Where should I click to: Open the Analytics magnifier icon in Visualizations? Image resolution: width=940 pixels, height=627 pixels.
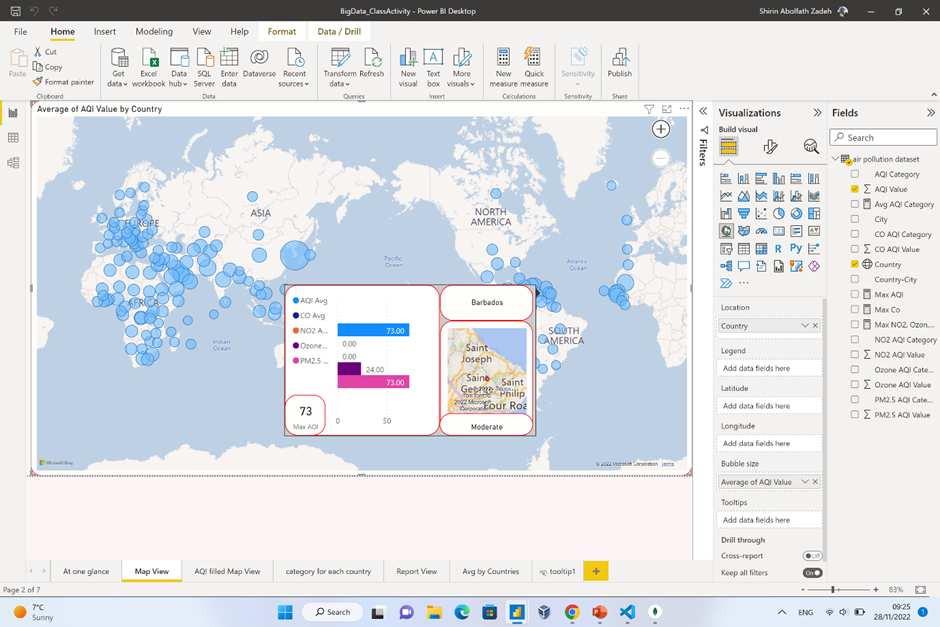[810, 146]
